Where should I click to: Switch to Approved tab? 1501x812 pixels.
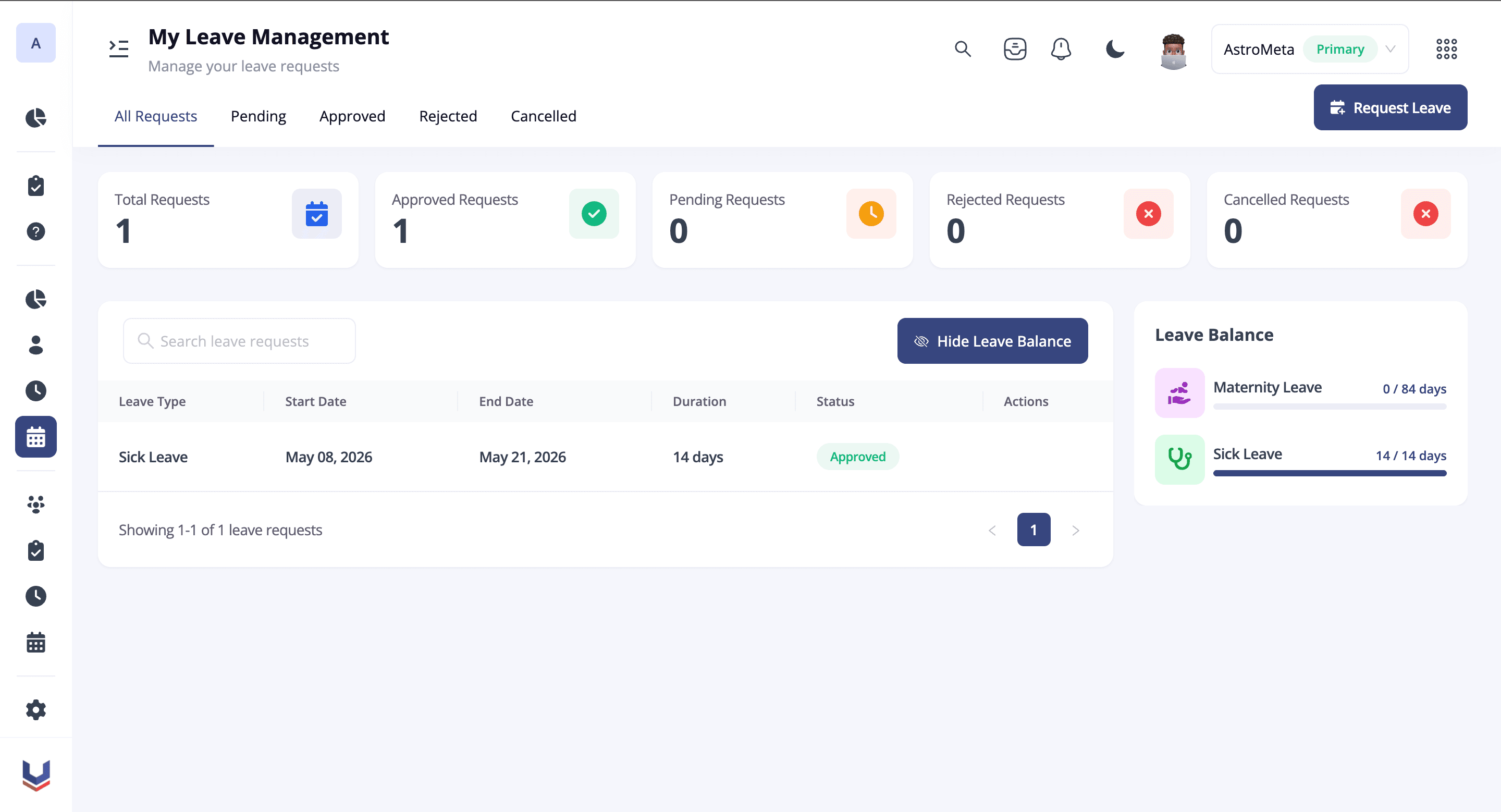pos(352,116)
